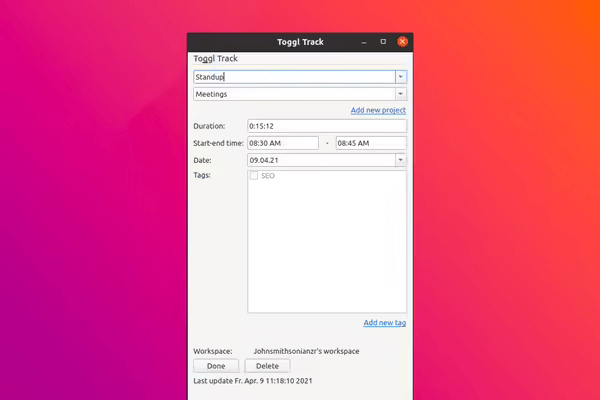Click the end time field 08:45 AM
The width and height of the screenshot is (600, 401).
coord(371,143)
